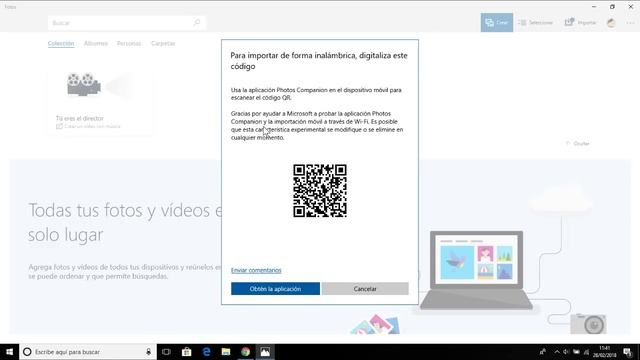640x360 pixels.
Task: Click the magnifier icon in the search box
Action: (x=197, y=22)
